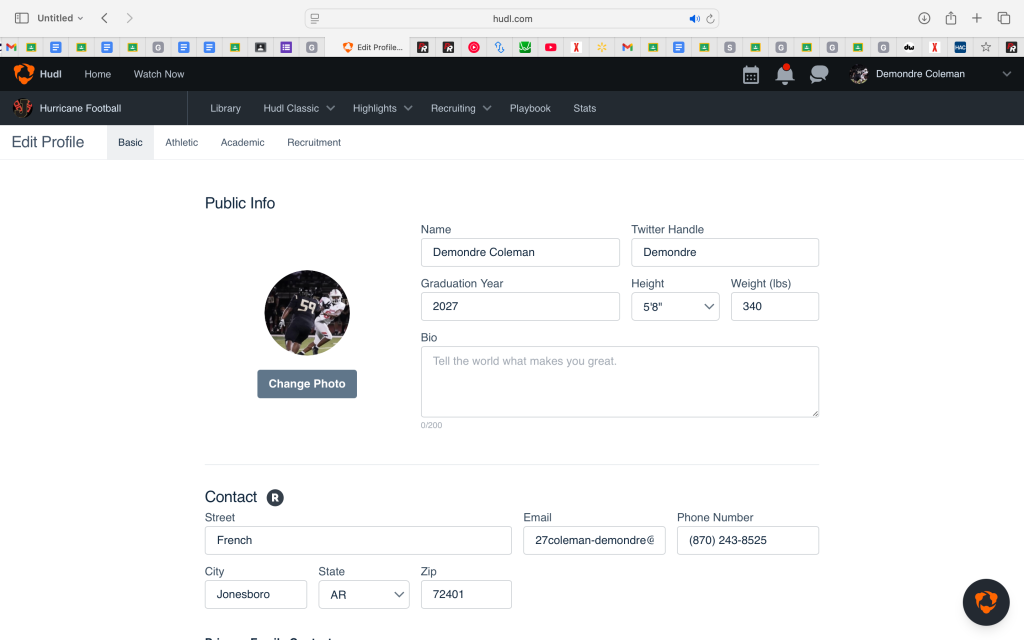Open Safari downloads icon
Viewport: 1024px width, 640px height.
(924, 18)
